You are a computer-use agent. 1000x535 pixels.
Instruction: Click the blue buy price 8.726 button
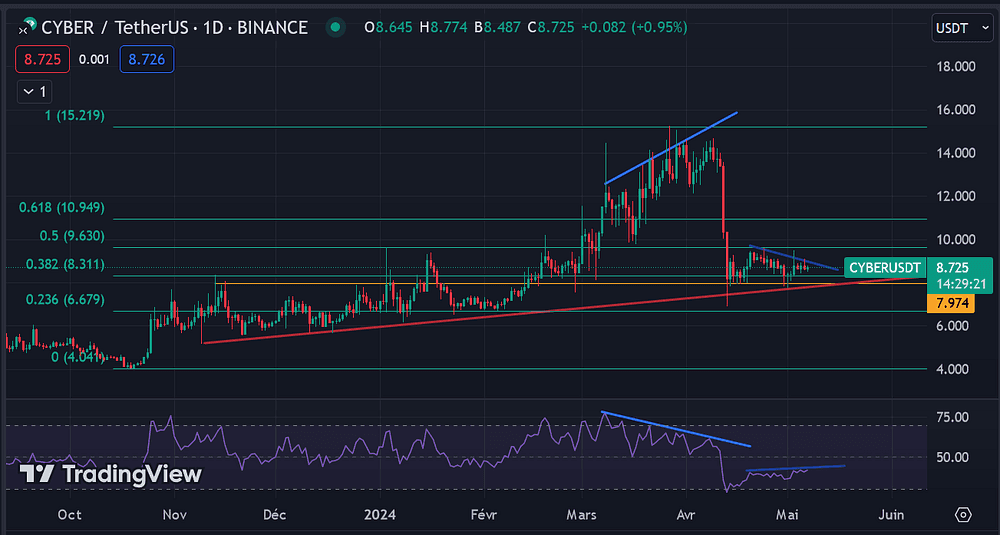(147, 60)
